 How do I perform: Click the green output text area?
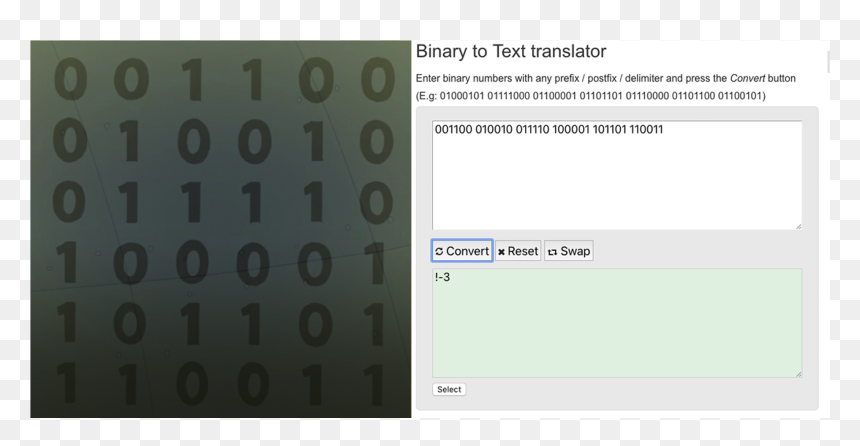click(617, 323)
